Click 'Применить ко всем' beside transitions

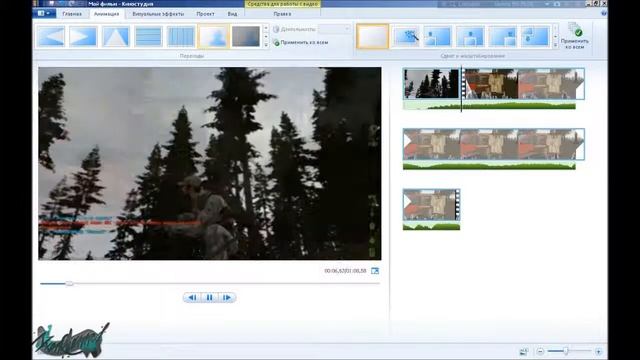[x=300, y=42]
